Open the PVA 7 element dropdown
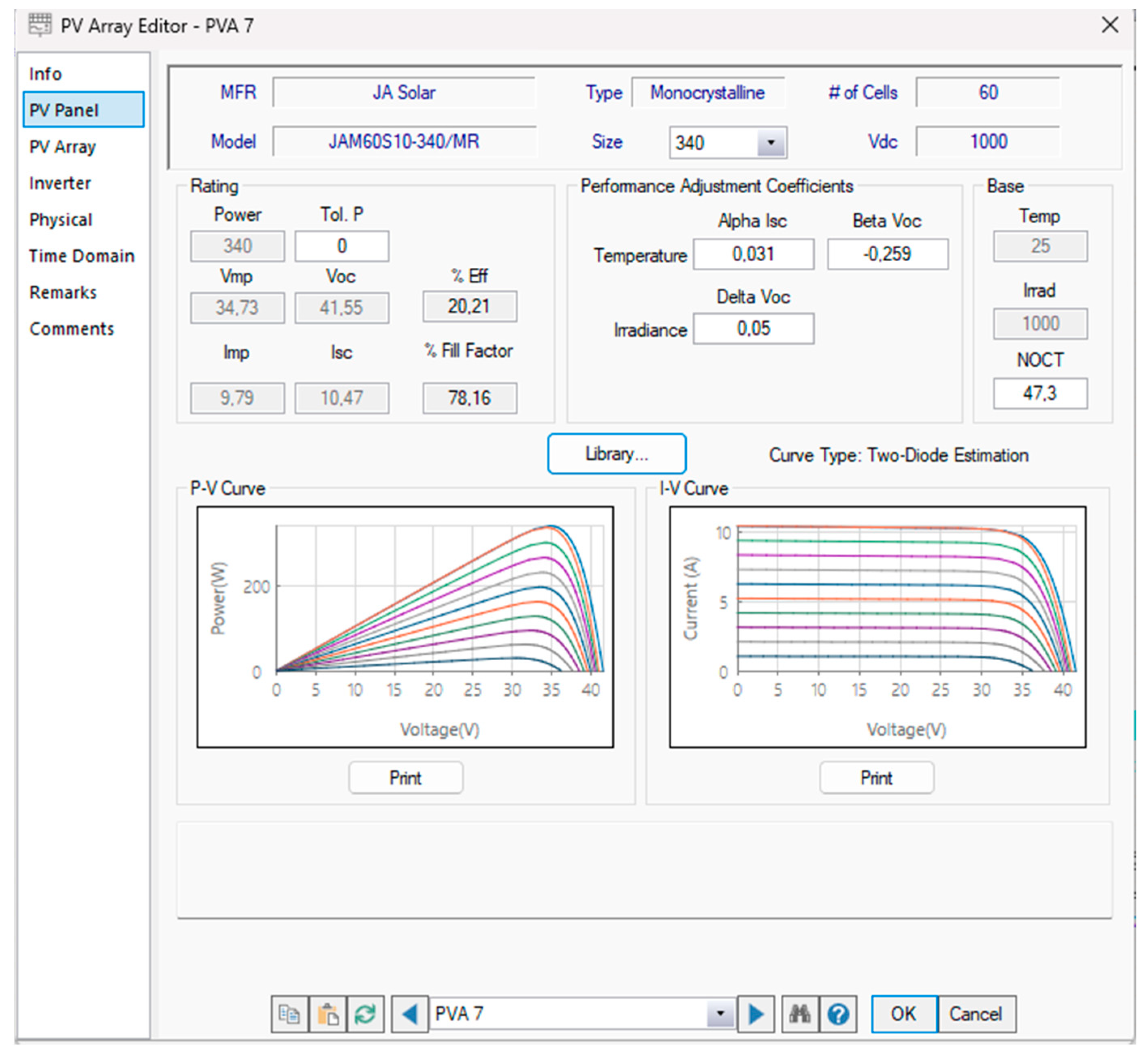The height and width of the screenshot is (1056, 1148). (720, 1014)
